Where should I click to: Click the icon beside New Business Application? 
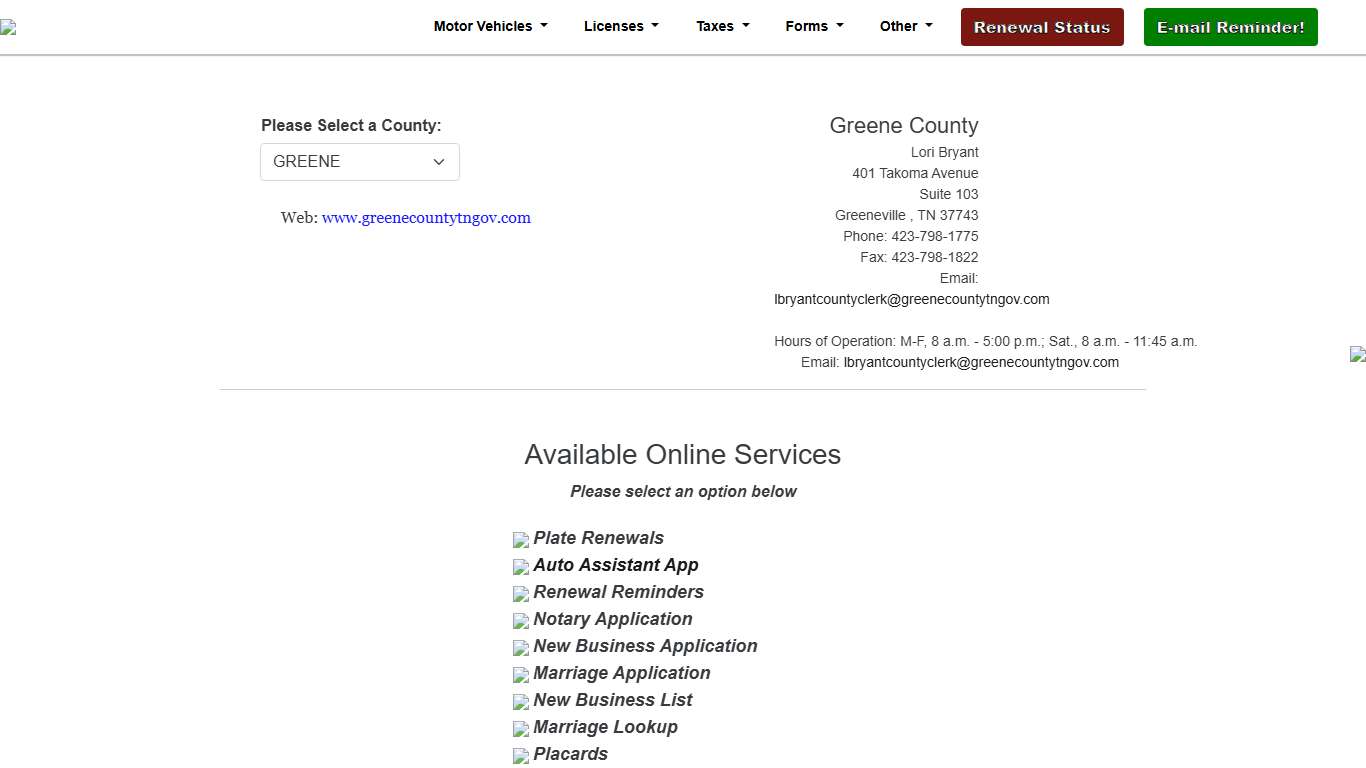coord(521,648)
